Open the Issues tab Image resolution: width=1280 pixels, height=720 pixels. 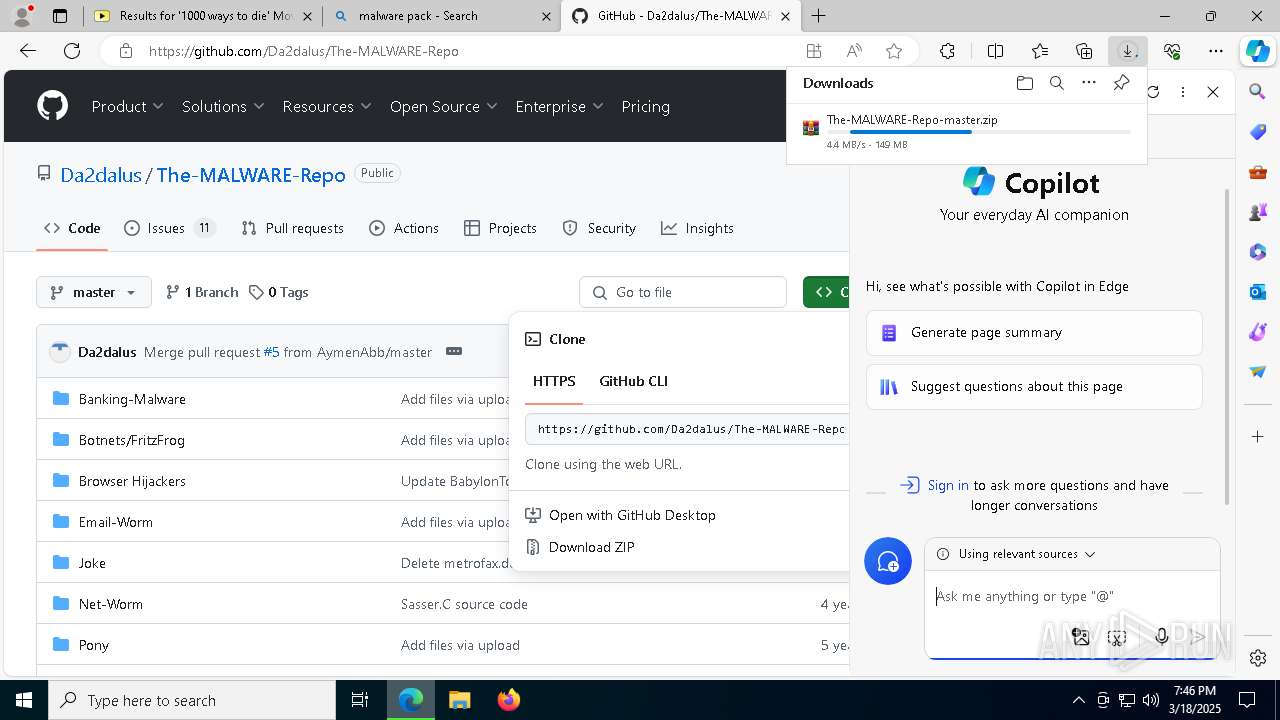(168, 228)
